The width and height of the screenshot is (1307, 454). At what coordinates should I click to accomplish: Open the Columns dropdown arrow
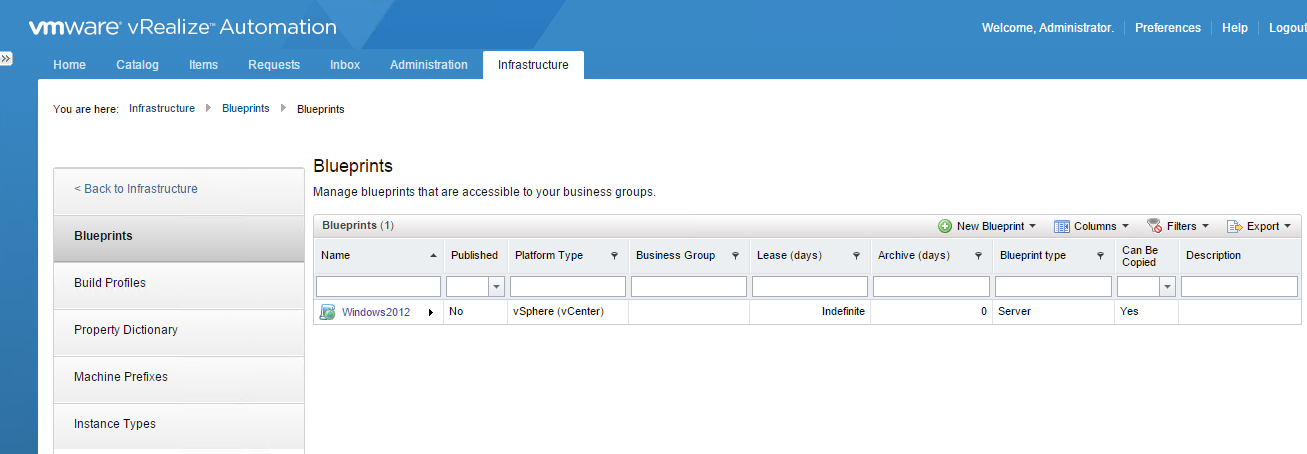1125,226
